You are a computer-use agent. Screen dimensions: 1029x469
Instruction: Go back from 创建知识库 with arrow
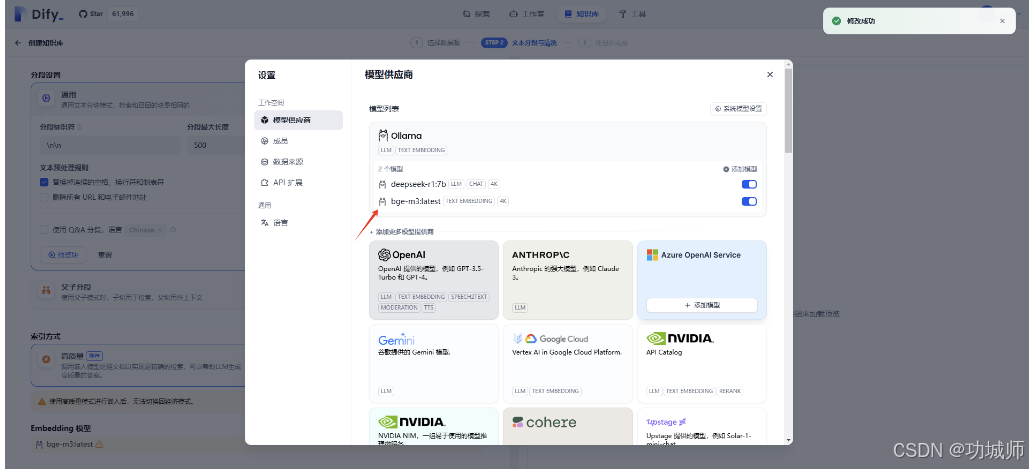[x=18, y=43]
